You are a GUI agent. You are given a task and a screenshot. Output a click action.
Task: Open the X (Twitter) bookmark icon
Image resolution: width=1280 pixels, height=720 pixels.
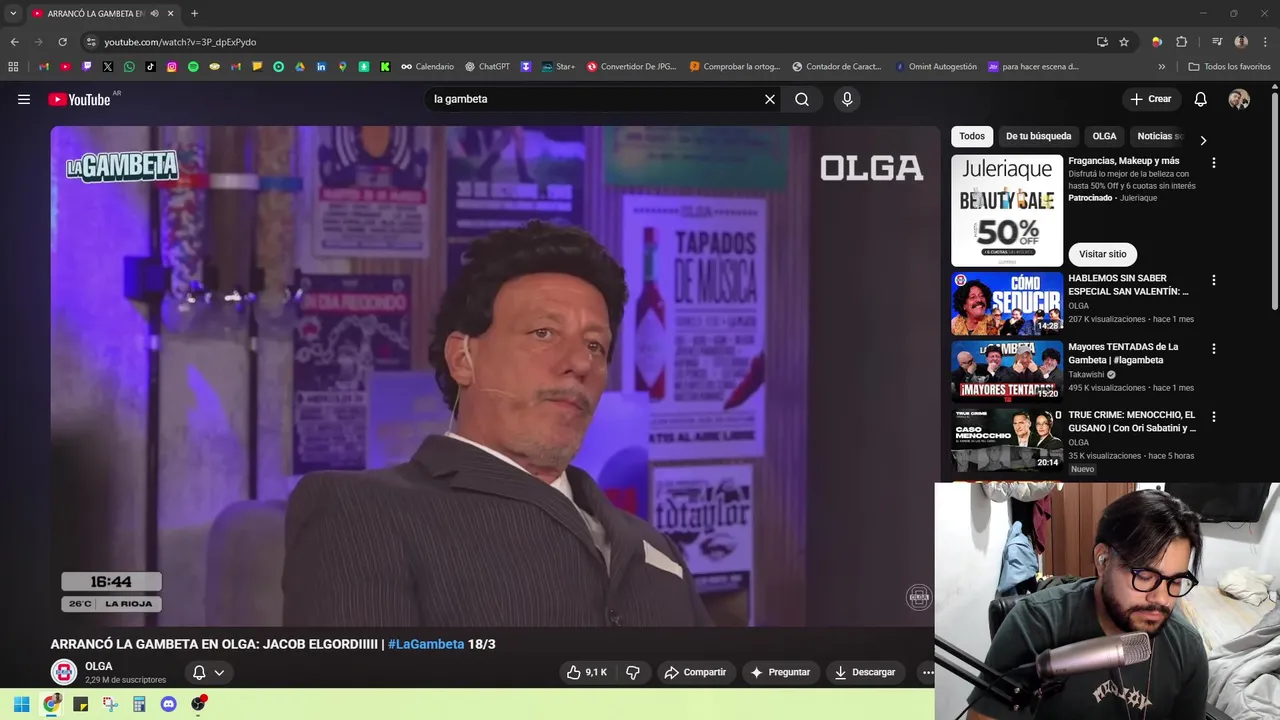108,67
